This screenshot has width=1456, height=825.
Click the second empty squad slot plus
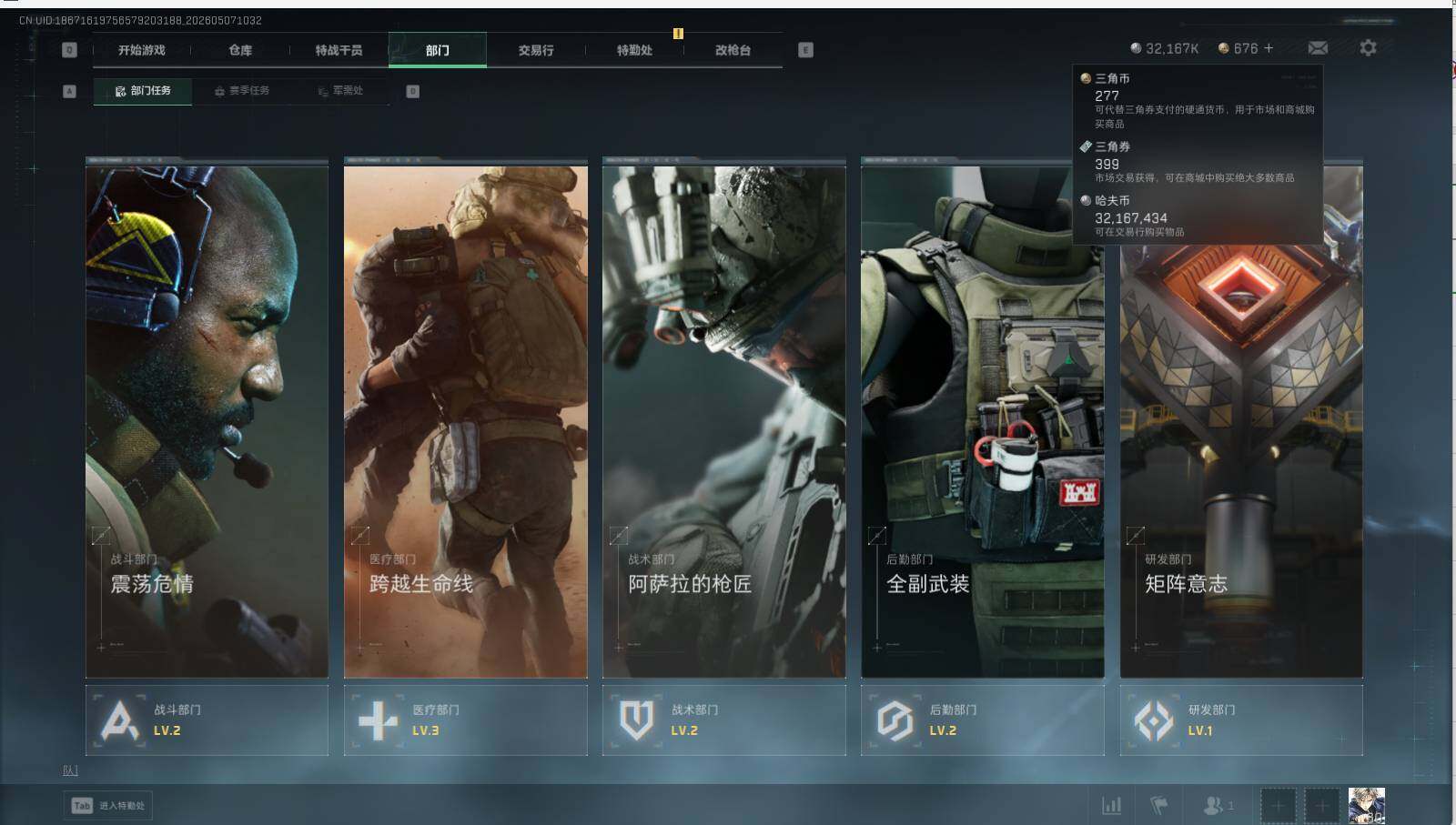click(x=1322, y=805)
